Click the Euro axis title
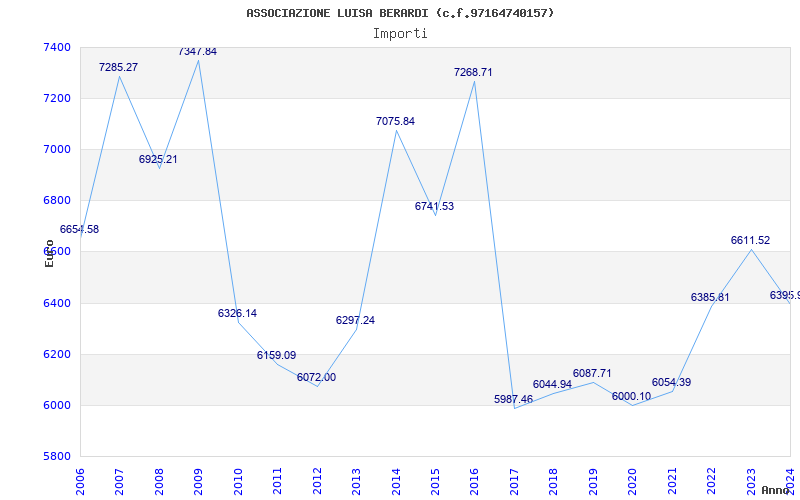Screen dimensions: 800x500 (x=49, y=254)
